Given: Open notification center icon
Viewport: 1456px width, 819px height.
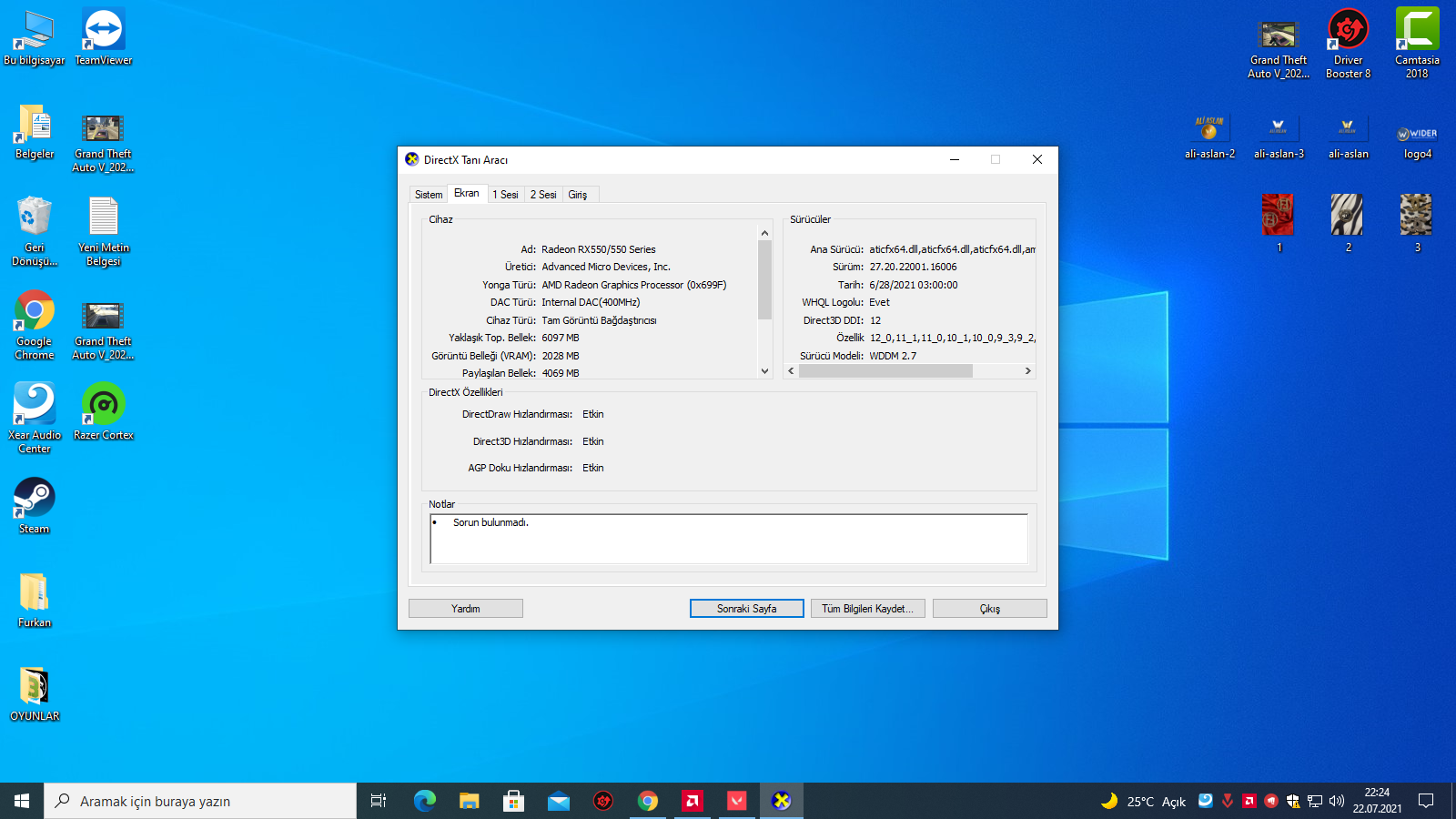Looking at the screenshot, I should pos(1426,801).
